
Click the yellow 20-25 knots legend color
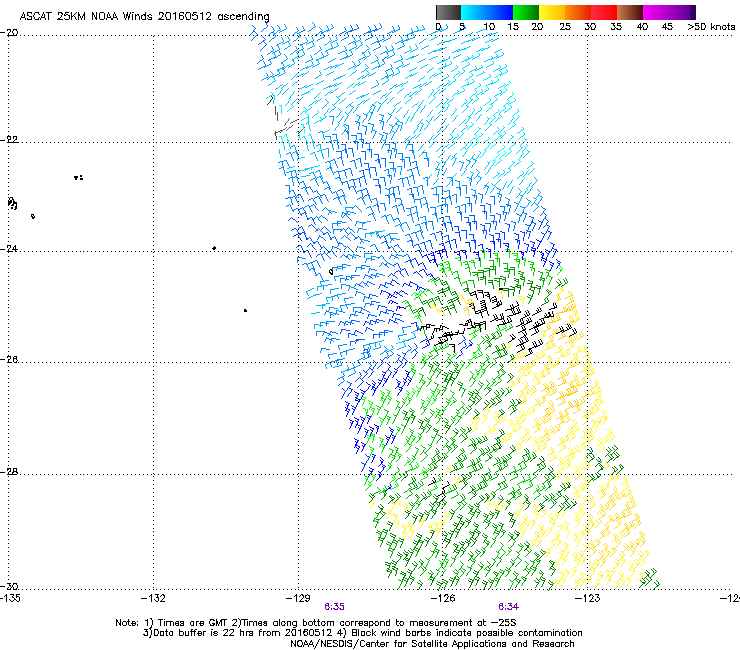[552, 12]
